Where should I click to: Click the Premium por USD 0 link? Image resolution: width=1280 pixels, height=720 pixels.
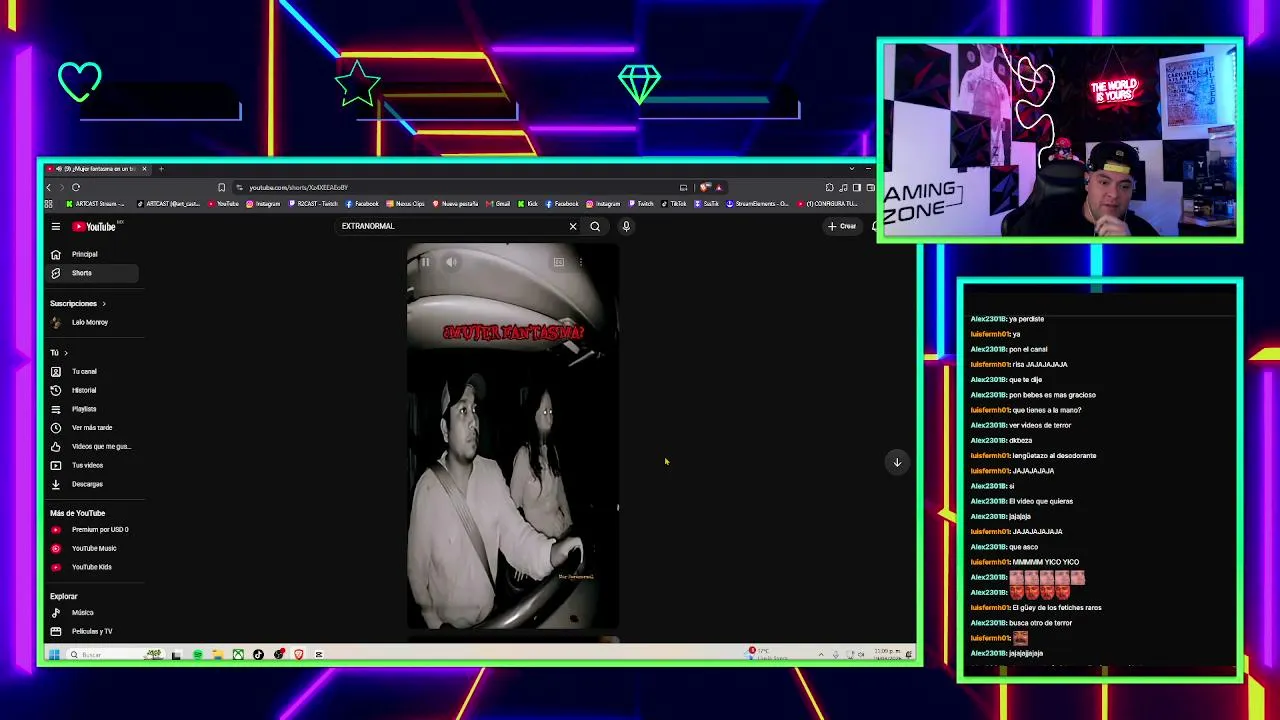[92, 529]
